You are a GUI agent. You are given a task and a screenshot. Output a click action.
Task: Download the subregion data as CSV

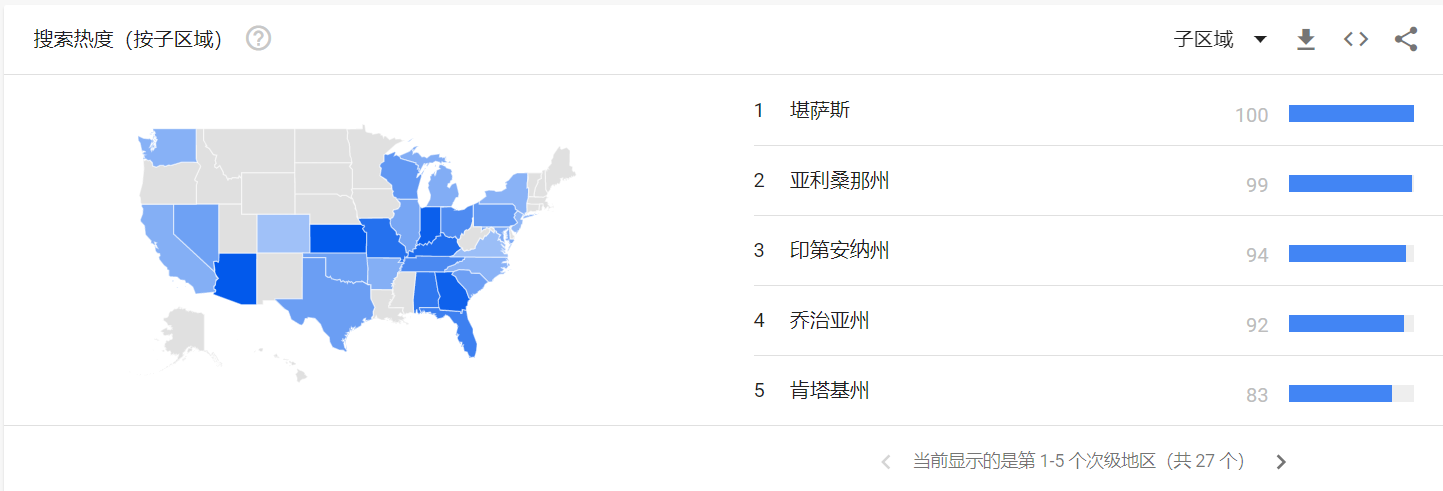tap(1305, 39)
